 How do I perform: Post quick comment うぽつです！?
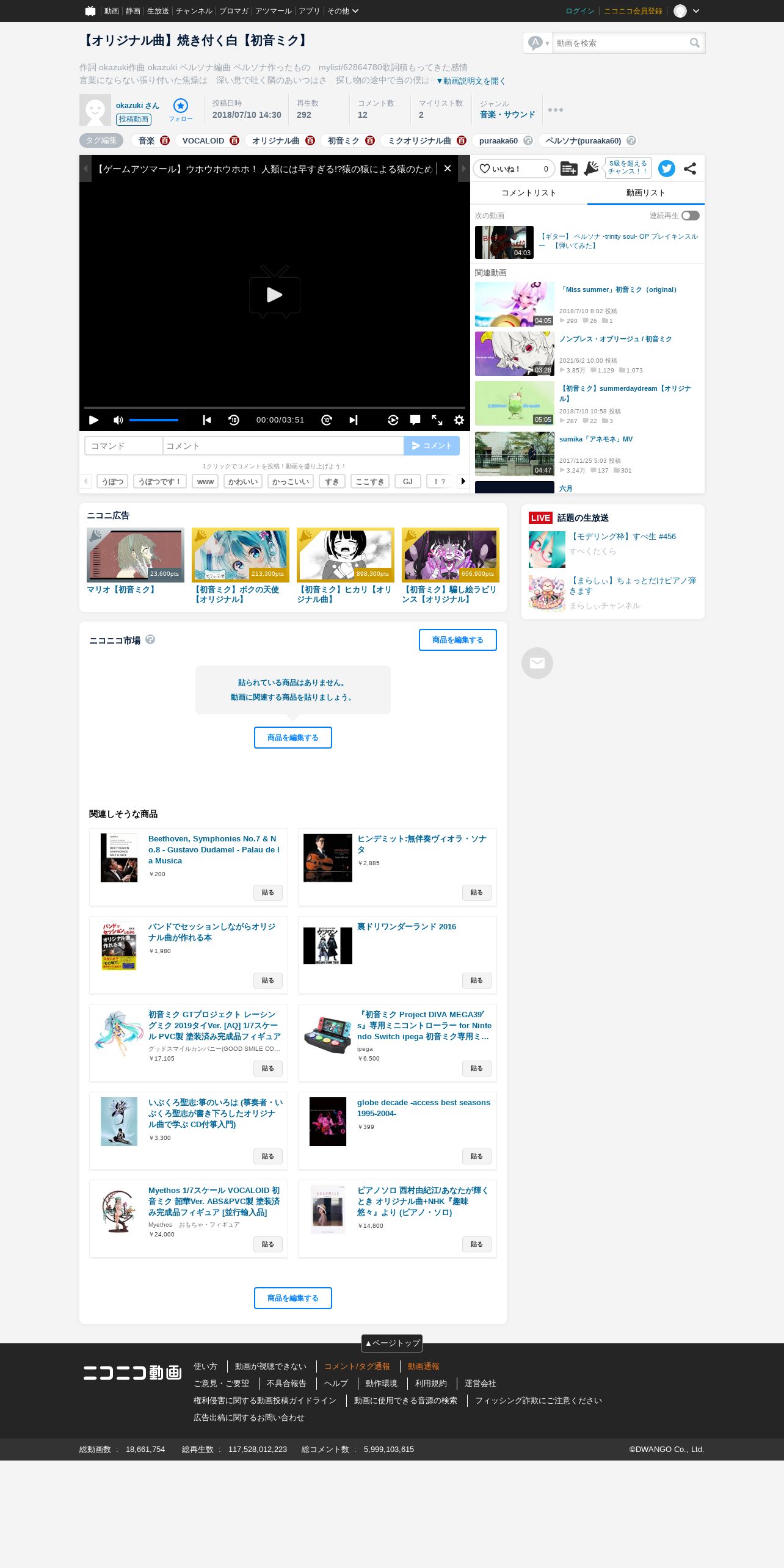coord(160,481)
